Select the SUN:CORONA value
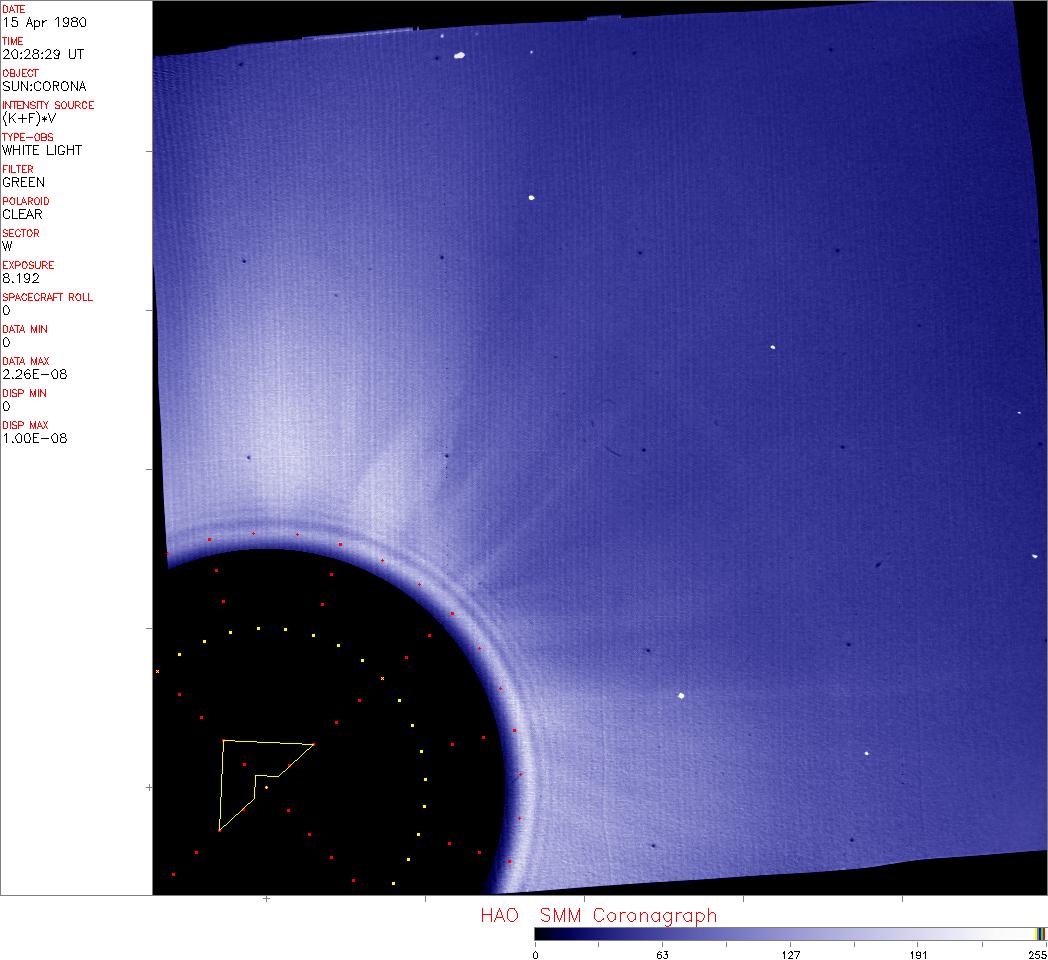 coord(45,86)
